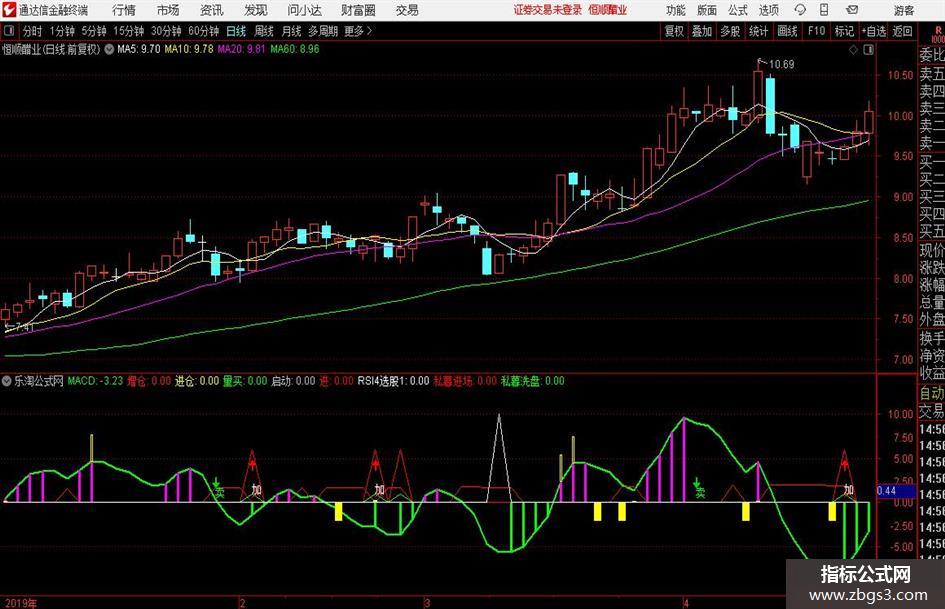
Task: Switch to 1分钟 chart period
Action: click(x=62, y=31)
